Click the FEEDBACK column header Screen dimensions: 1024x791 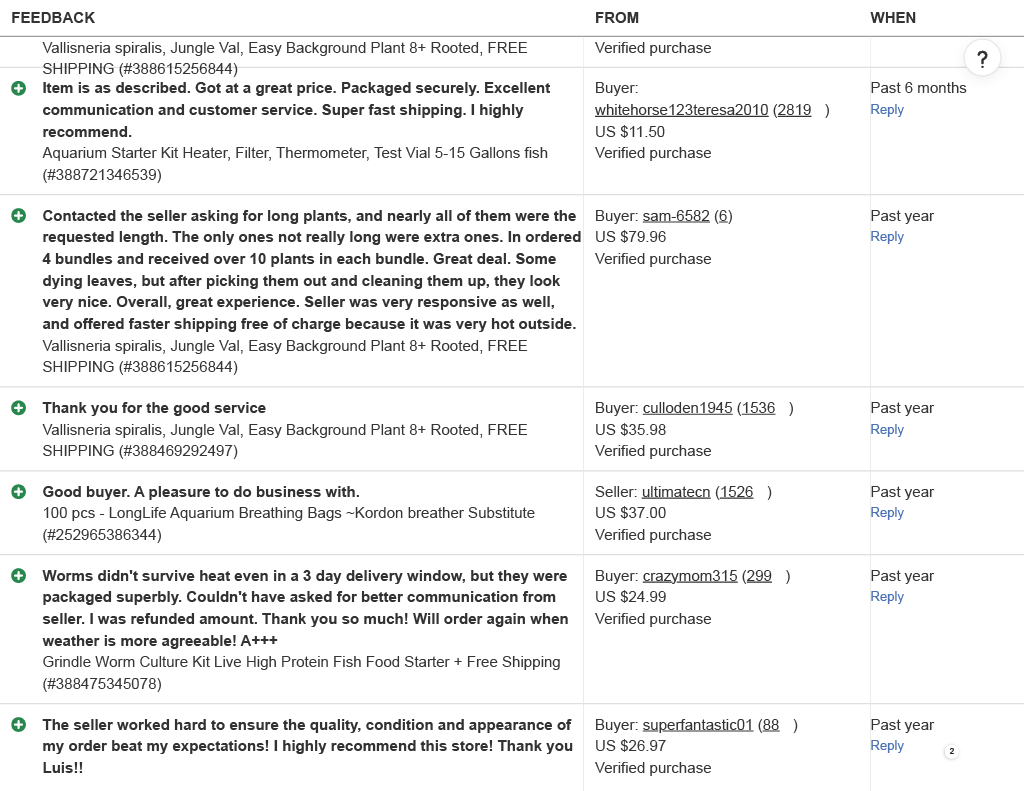click(53, 18)
